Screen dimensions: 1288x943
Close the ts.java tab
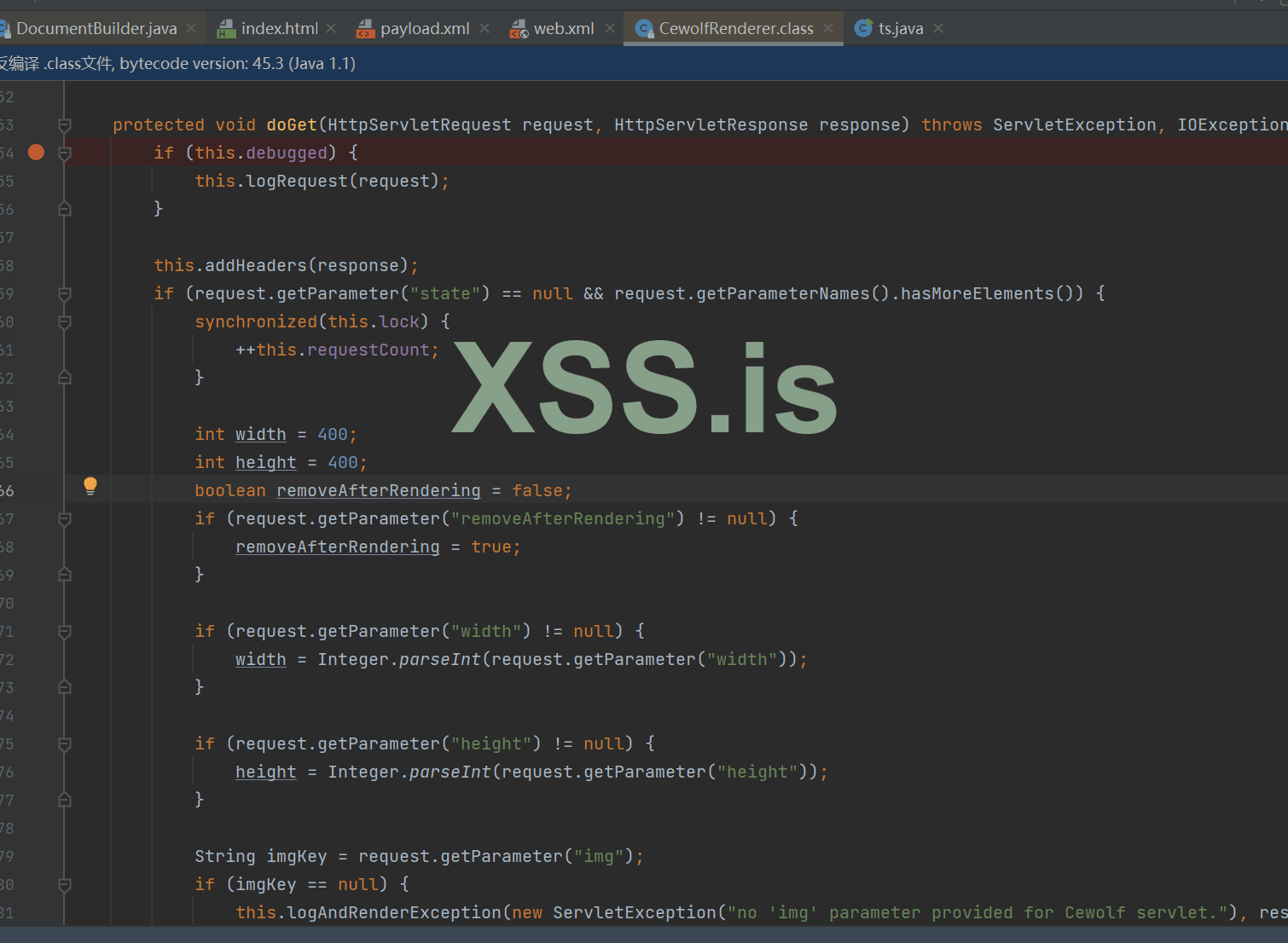pos(938,29)
